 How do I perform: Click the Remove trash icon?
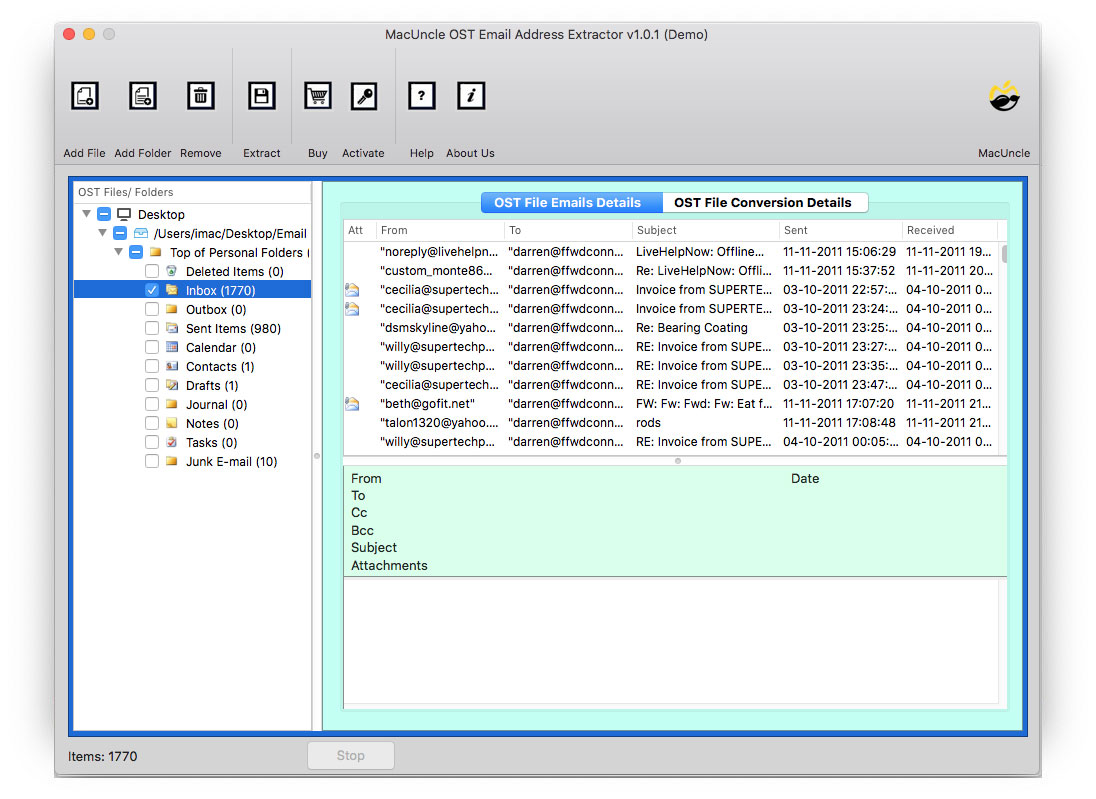tap(201, 96)
